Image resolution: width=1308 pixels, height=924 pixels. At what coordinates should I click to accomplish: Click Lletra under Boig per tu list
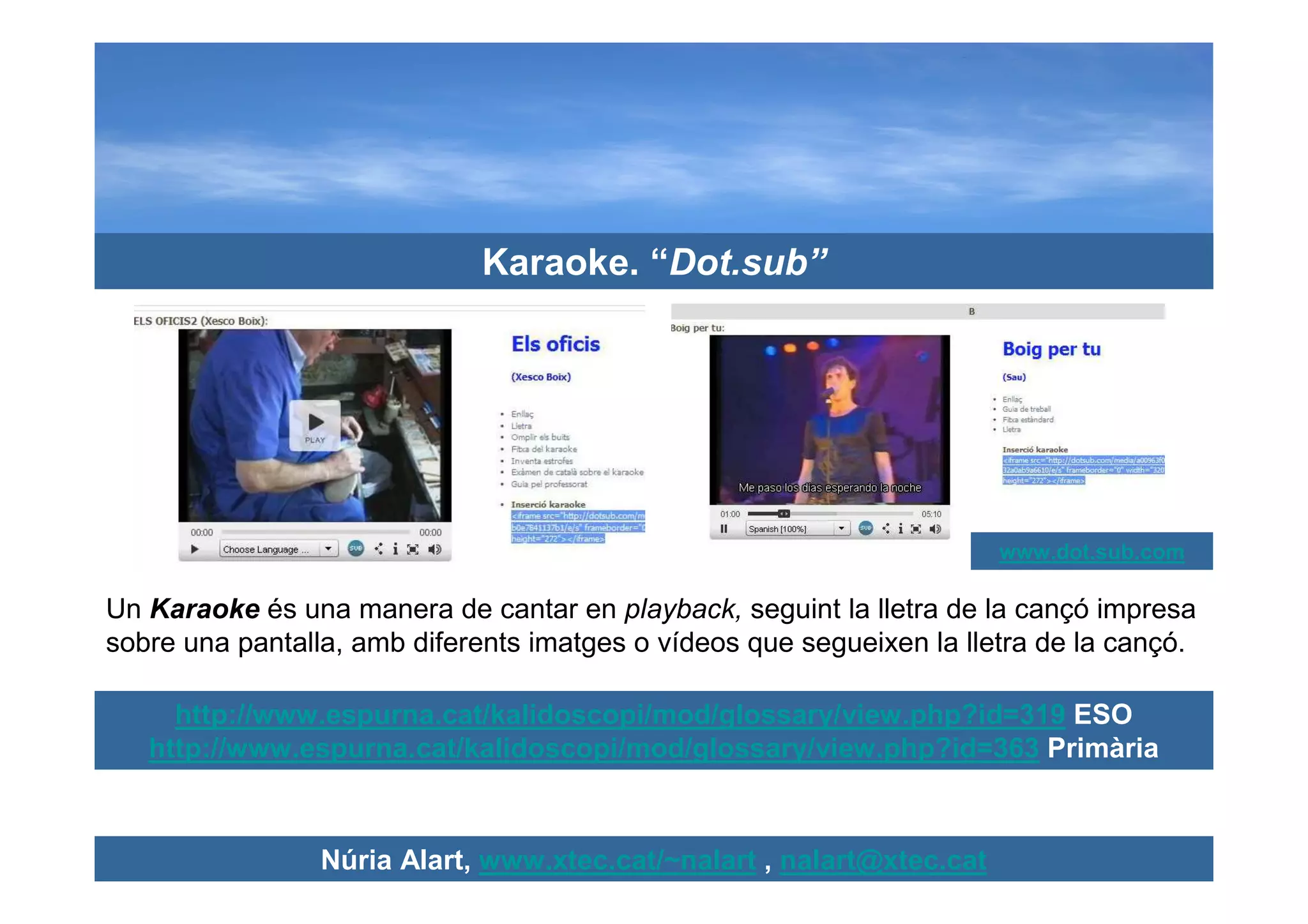[x=1011, y=430]
